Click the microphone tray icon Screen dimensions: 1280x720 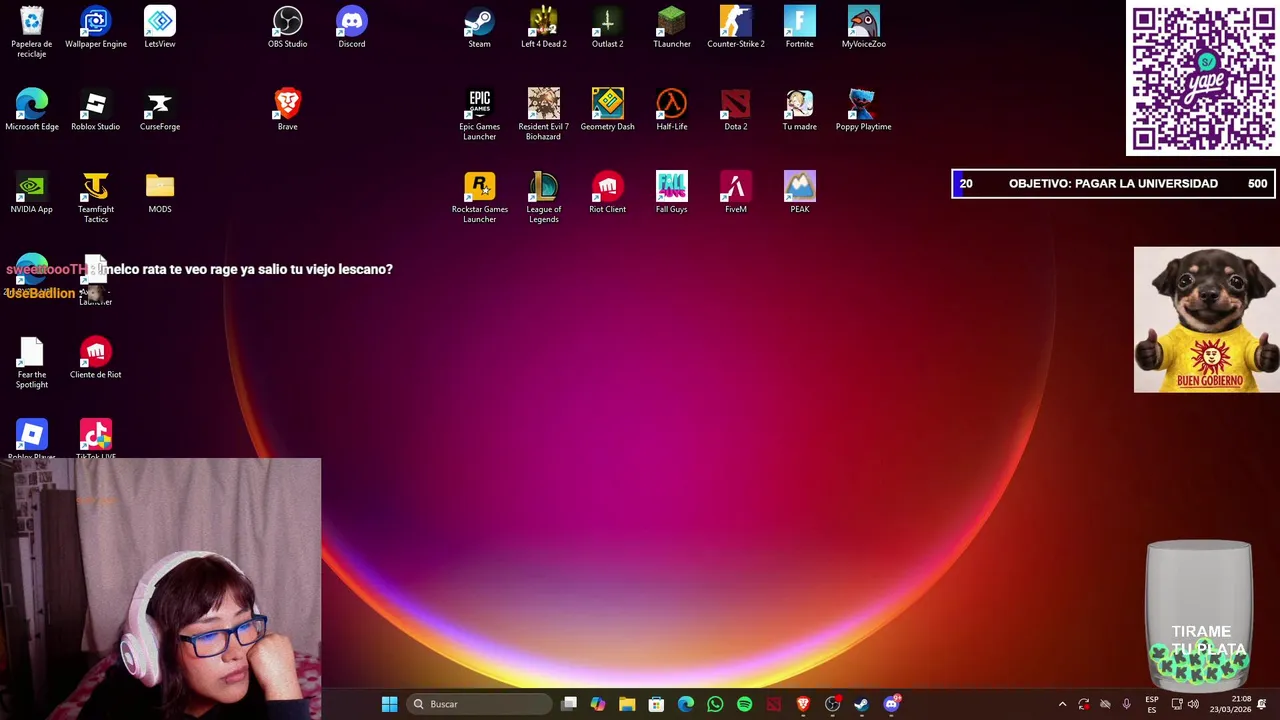coord(1126,704)
